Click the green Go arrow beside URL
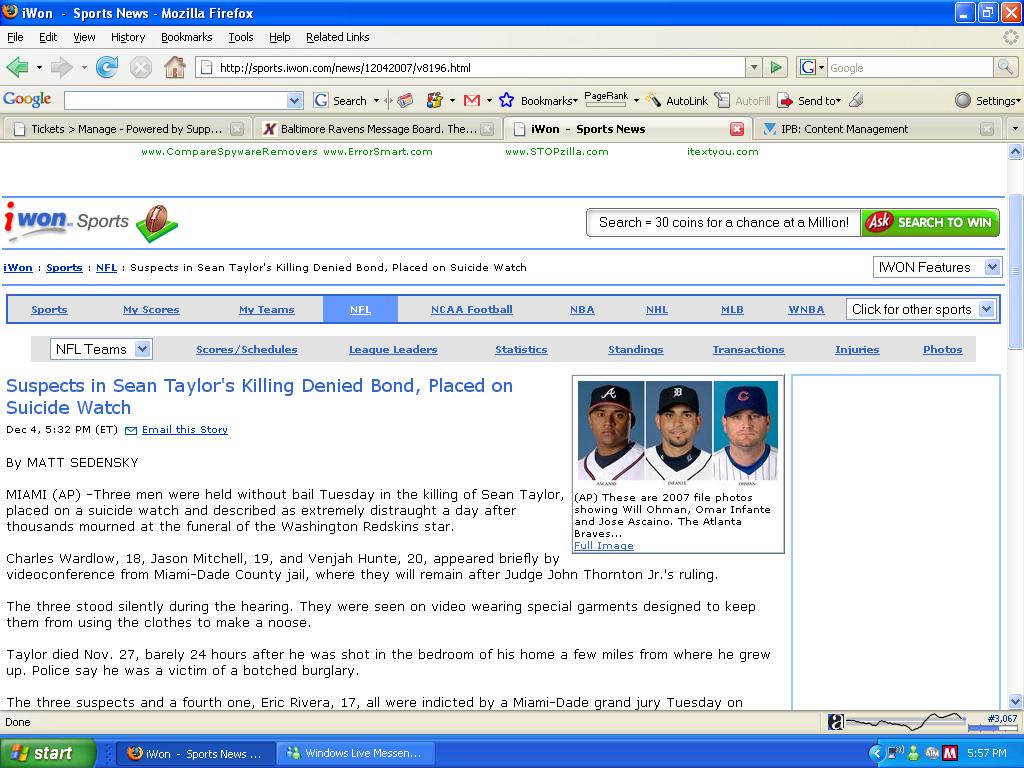Image resolution: width=1024 pixels, height=768 pixels. 776,68
